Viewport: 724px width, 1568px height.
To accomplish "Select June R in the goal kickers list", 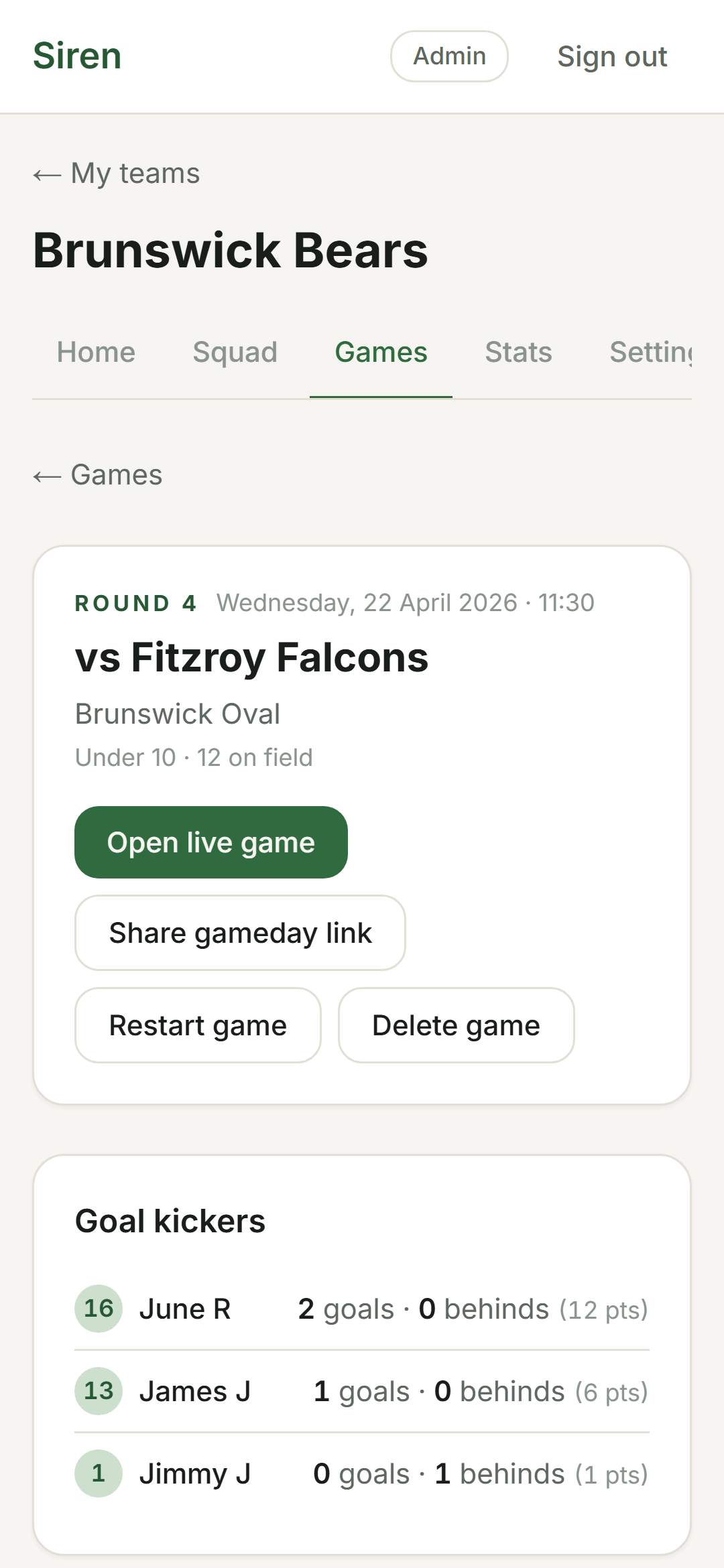I will [x=185, y=1307].
